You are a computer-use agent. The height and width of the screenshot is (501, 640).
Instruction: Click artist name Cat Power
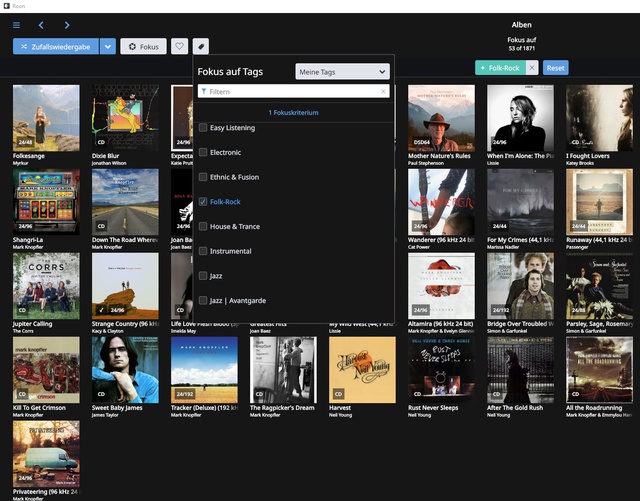point(419,247)
